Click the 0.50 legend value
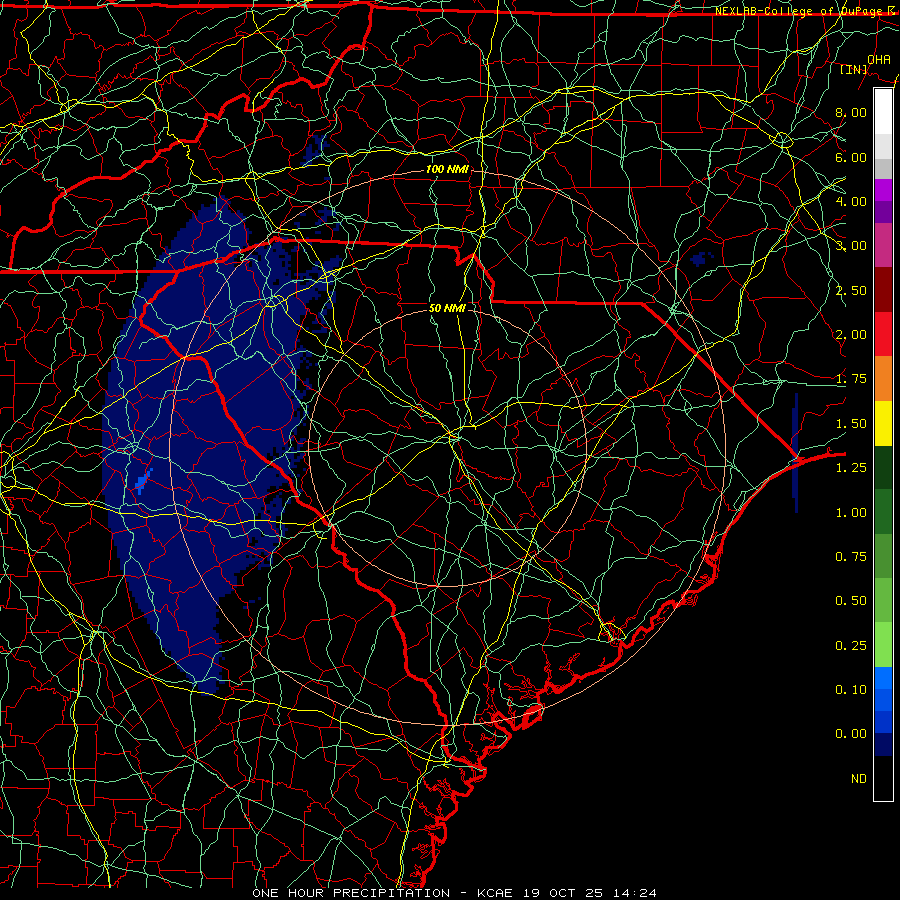Viewport: 900px width, 900px height. pos(851,601)
